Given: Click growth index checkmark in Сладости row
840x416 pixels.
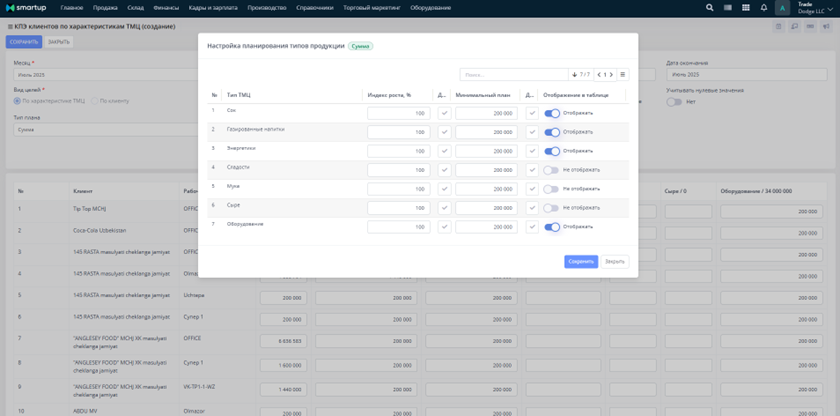Looking at the screenshot, I should [444, 170].
